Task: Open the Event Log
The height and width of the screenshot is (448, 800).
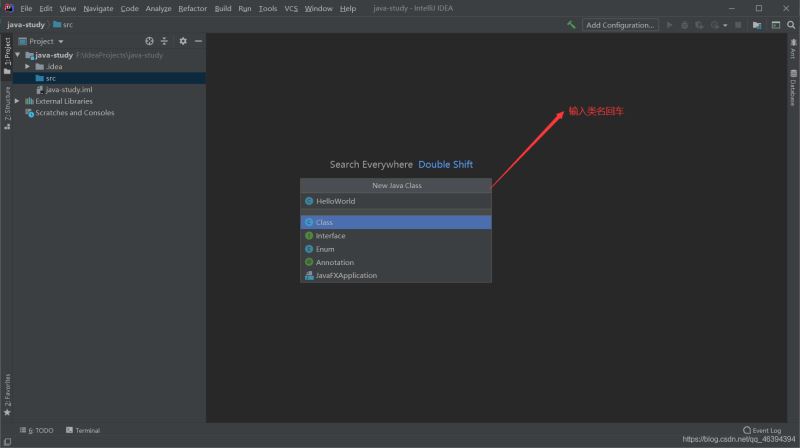Action: (768, 430)
